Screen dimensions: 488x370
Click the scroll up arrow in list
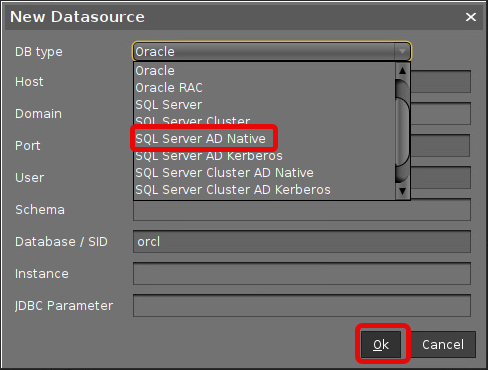click(x=402, y=71)
